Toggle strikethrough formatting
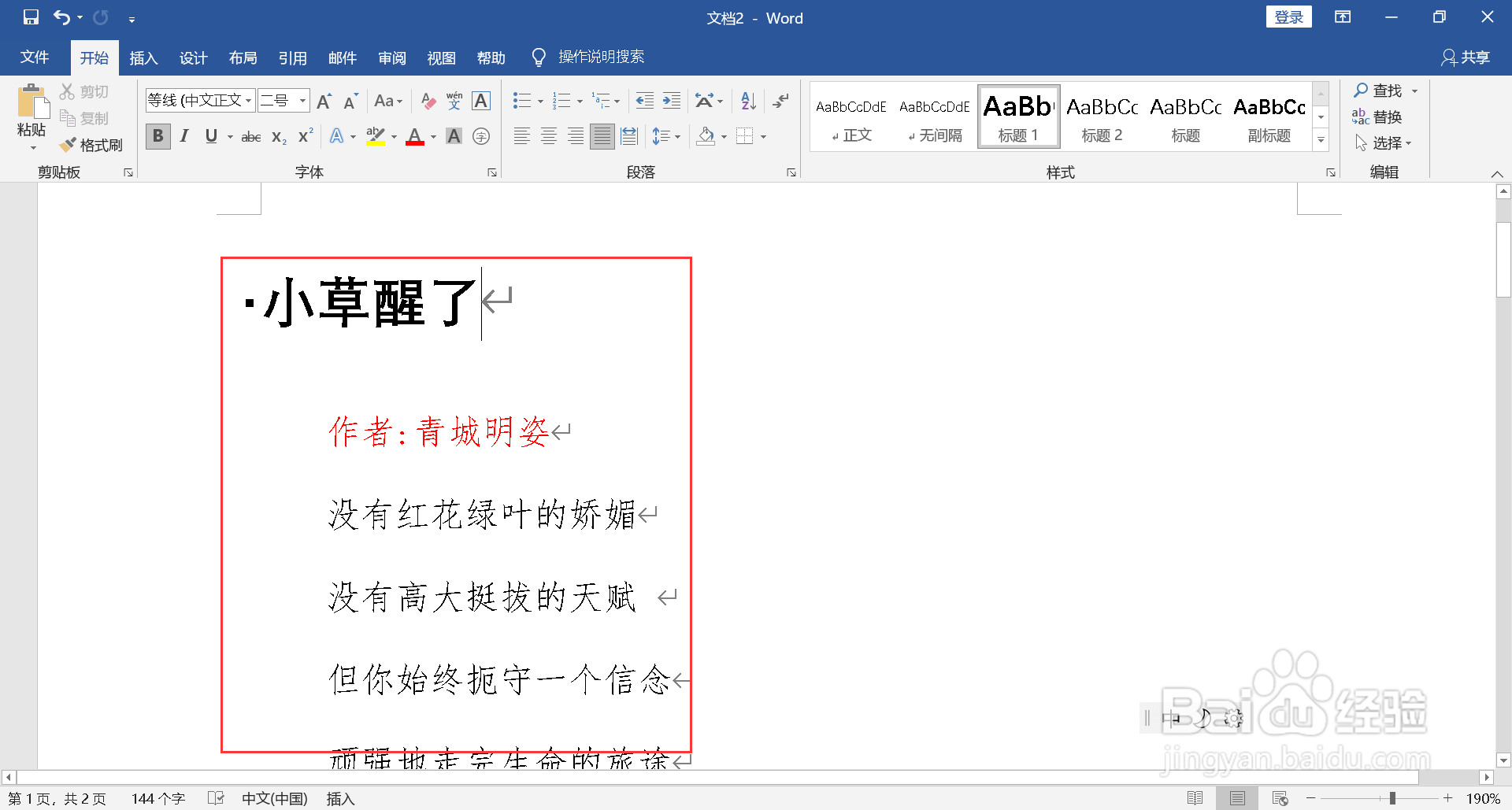Viewport: 1512px width, 810px height. click(251, 137)
